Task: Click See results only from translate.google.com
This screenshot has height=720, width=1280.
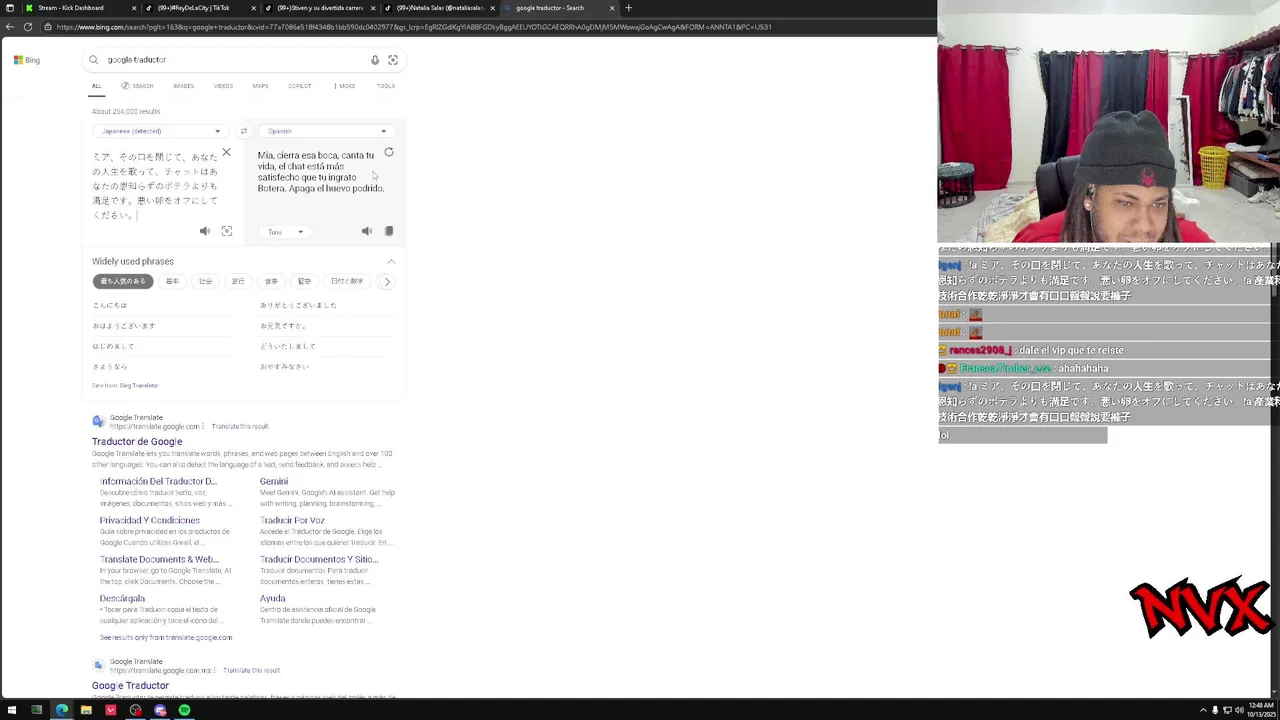Action: click(166, 638)
